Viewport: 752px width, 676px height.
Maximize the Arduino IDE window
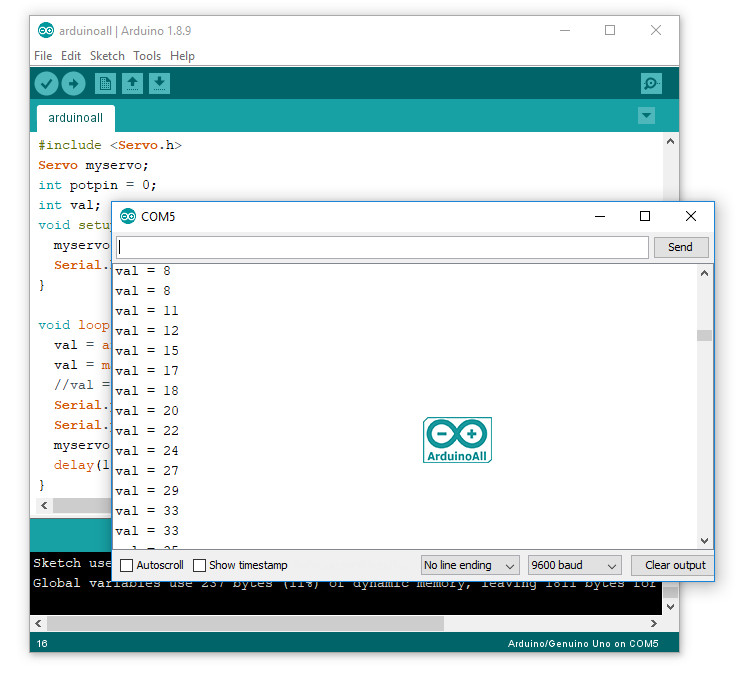point(610,30)
